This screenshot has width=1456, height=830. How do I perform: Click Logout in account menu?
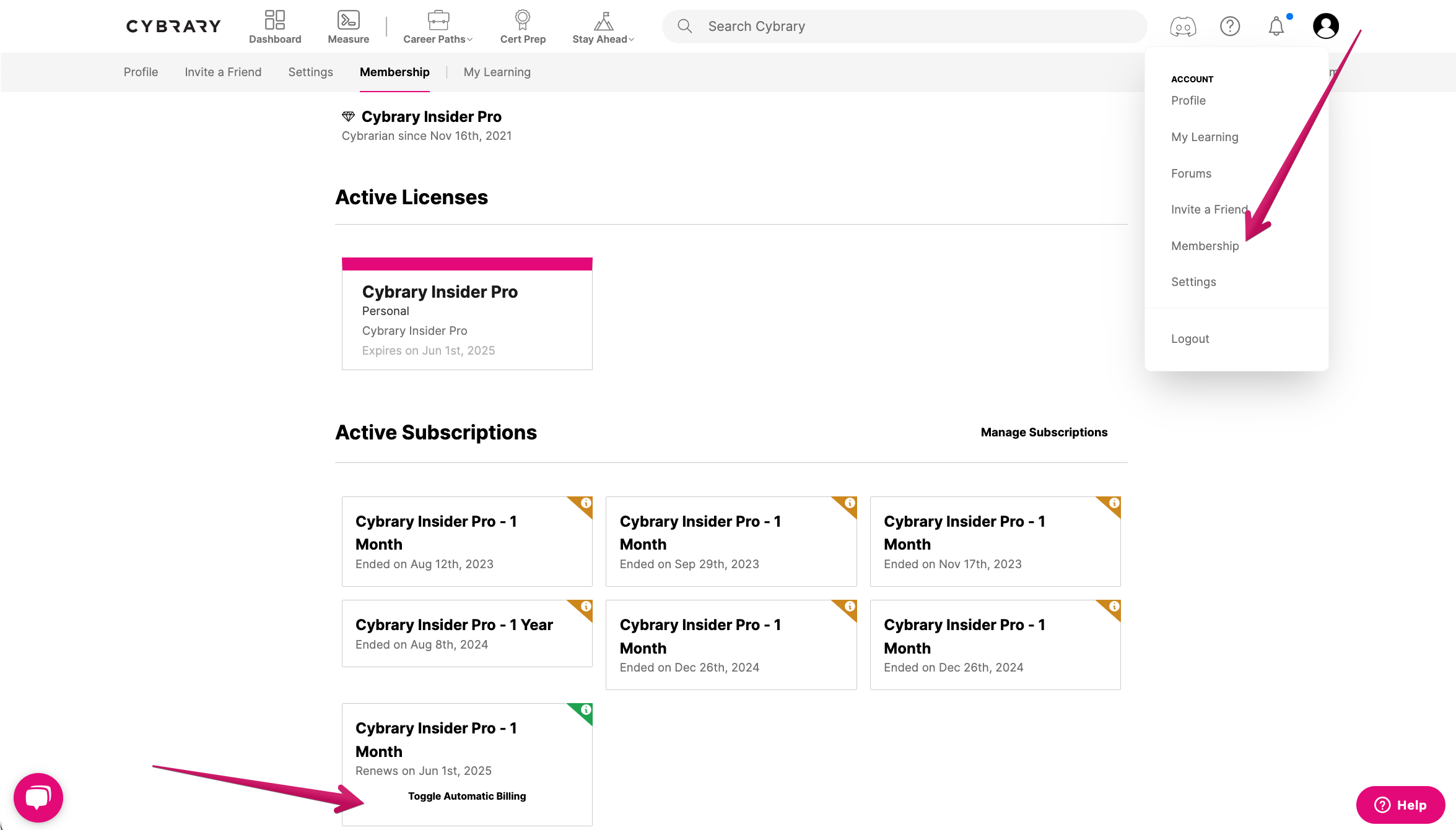pyautogui.click(x=1190, y=339)
